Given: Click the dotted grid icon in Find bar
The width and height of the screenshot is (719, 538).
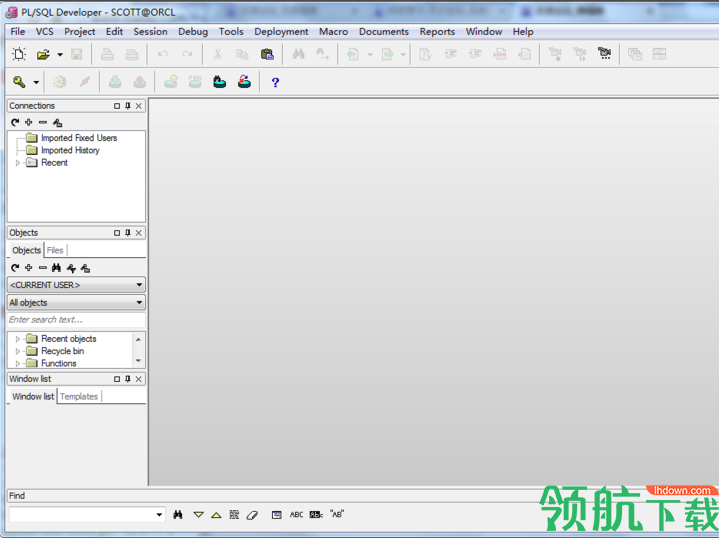Looking at the screenshot, I should click(x=234, y=515).
